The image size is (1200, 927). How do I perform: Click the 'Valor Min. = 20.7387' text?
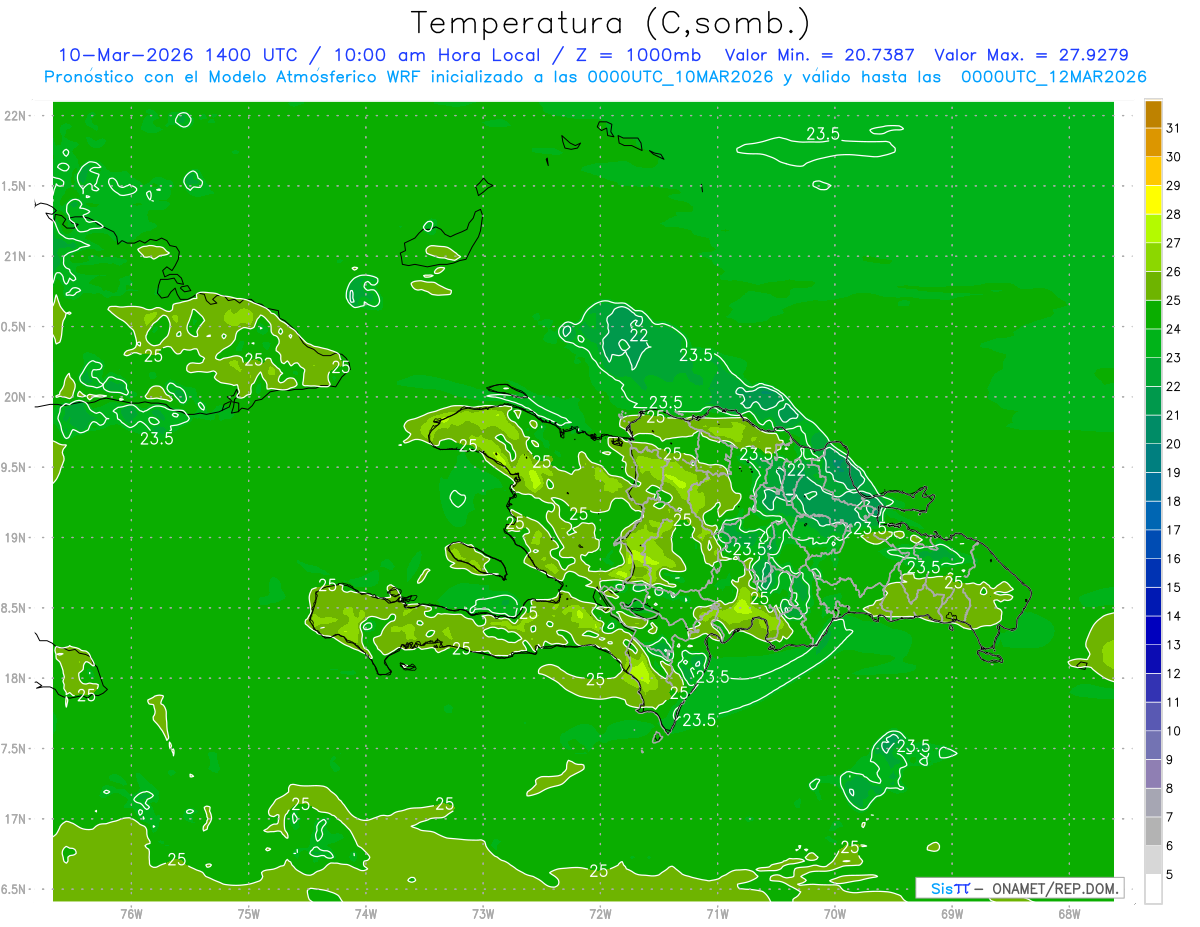(x=819, y=55)
